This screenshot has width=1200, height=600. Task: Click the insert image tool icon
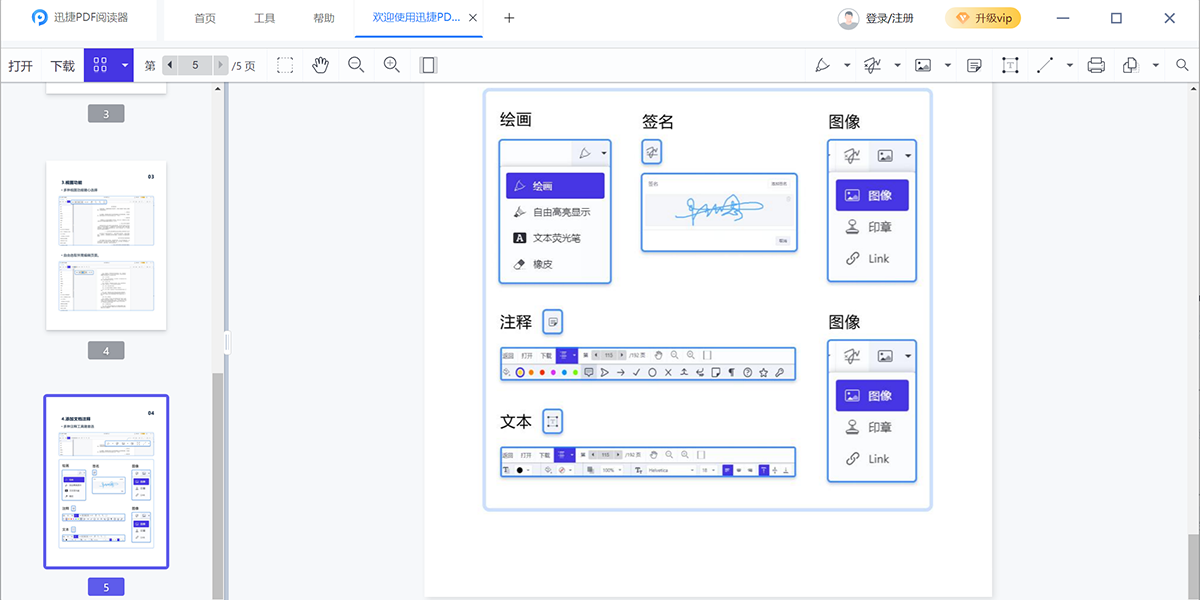pos(922,65)
